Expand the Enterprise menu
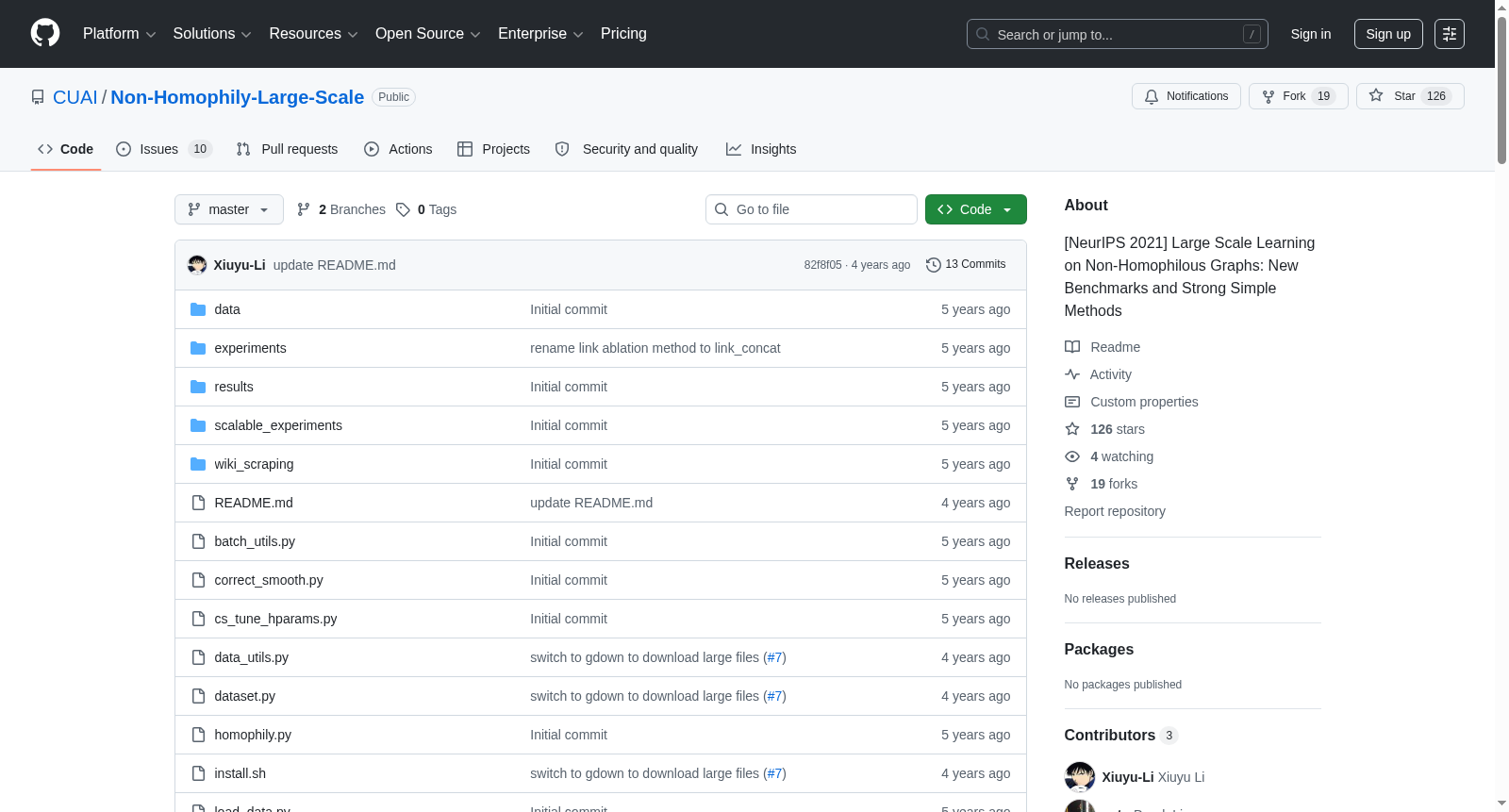 coord(540,34)
